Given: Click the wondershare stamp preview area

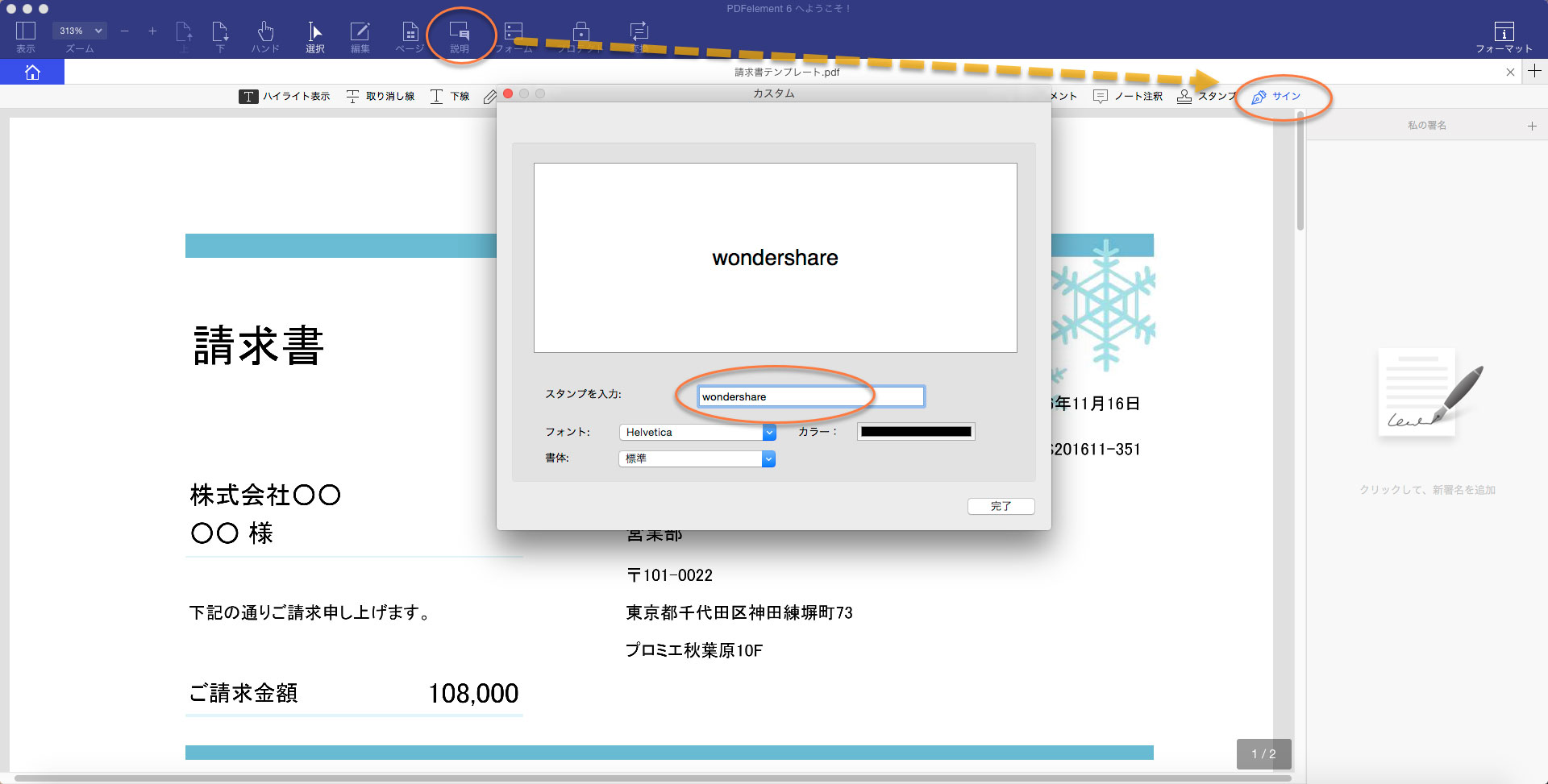Looking at the screenshot, I should pos(775,258).
